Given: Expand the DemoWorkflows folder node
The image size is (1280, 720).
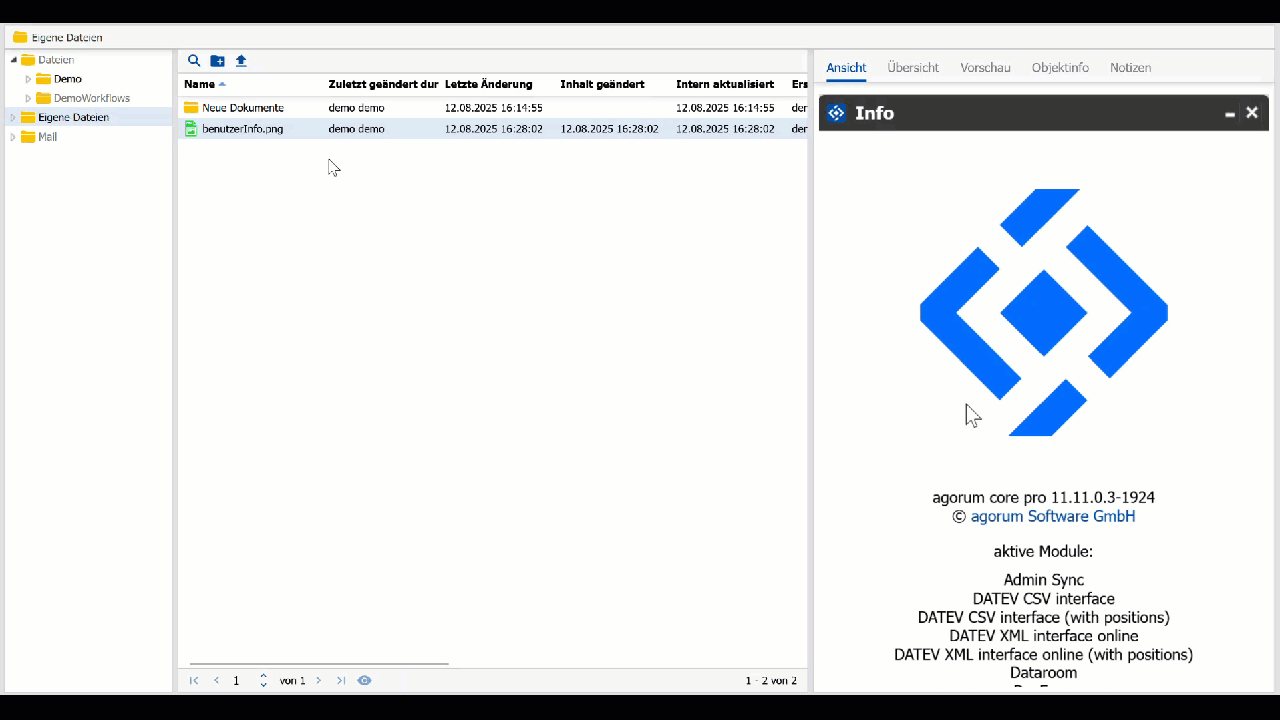Looking at the screenshot, I should tap(29, 99).
